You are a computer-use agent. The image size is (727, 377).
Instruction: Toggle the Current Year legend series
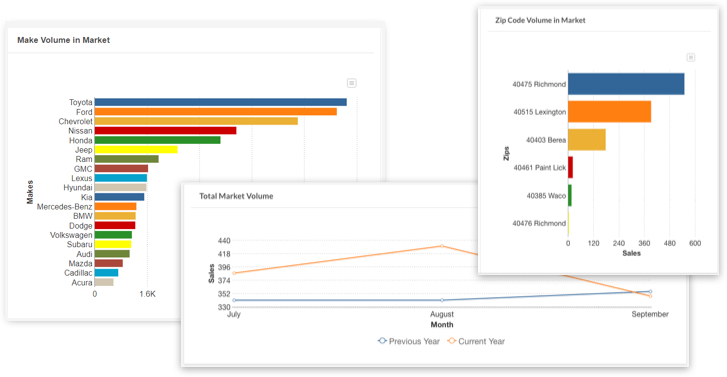(476, 341)
